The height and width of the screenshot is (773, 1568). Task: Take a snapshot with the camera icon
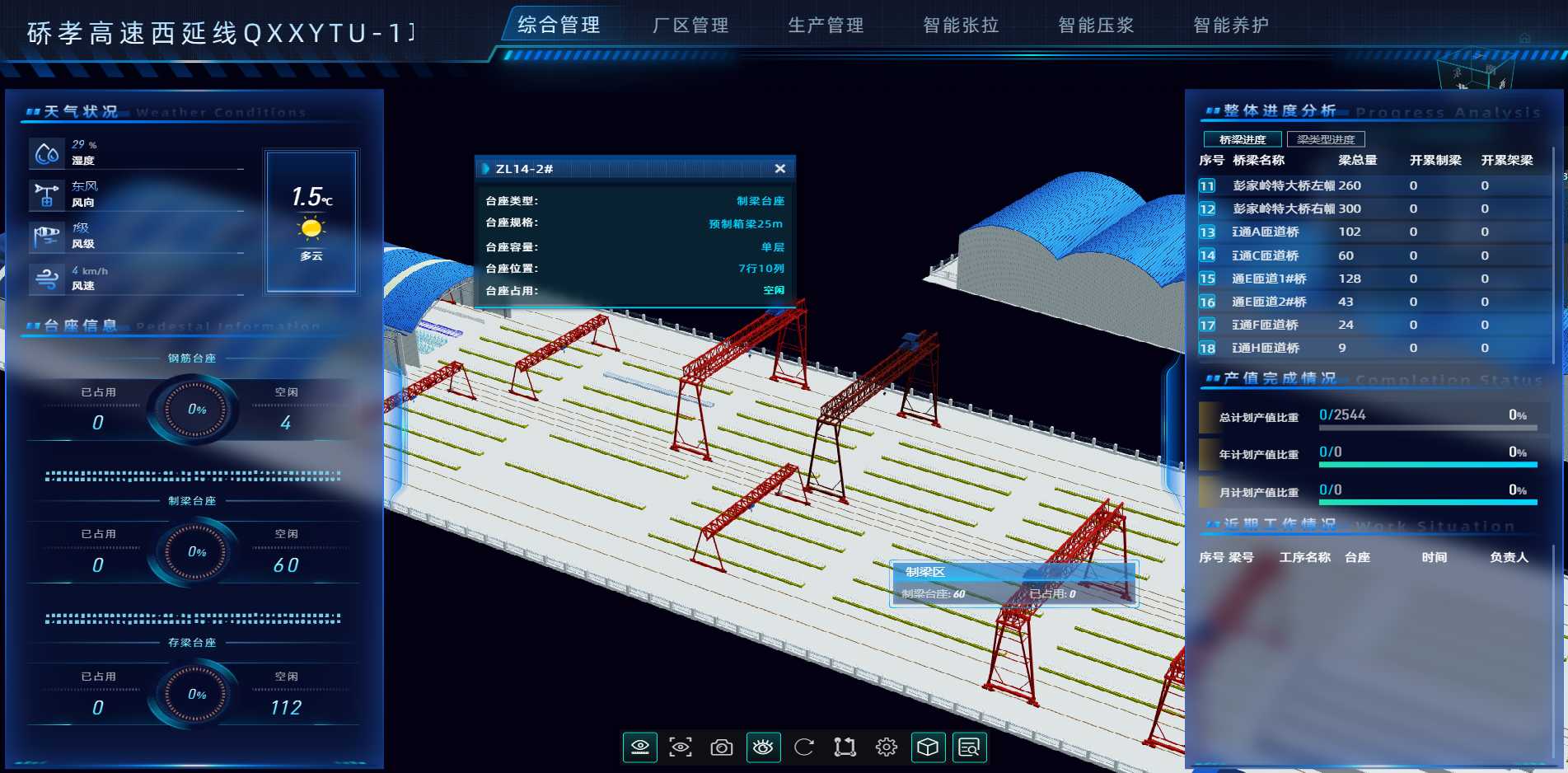[x=722, y=747]
